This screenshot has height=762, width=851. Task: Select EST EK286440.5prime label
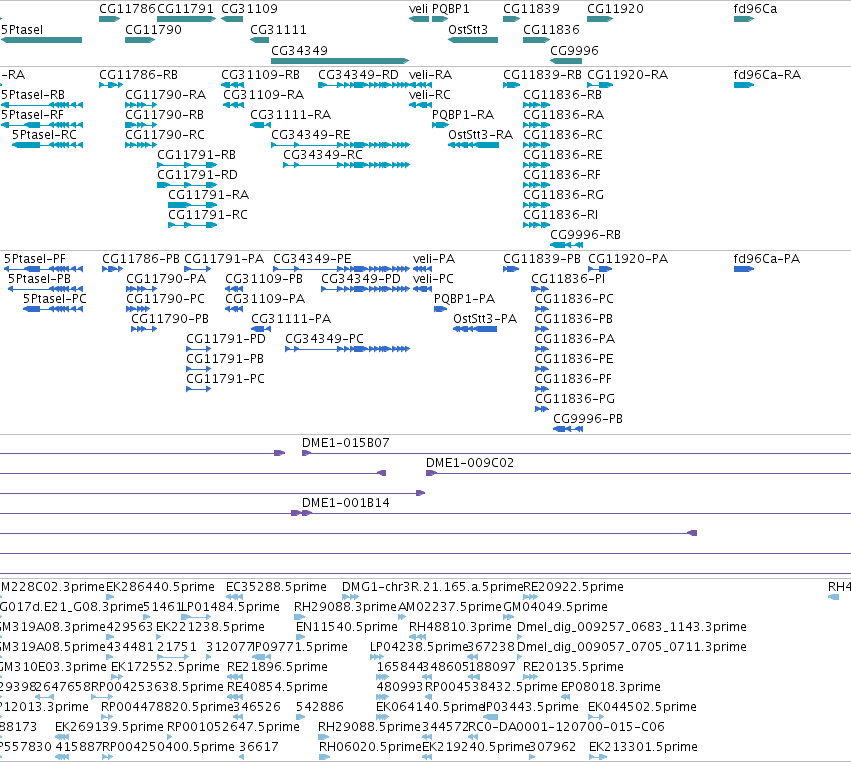160,587
